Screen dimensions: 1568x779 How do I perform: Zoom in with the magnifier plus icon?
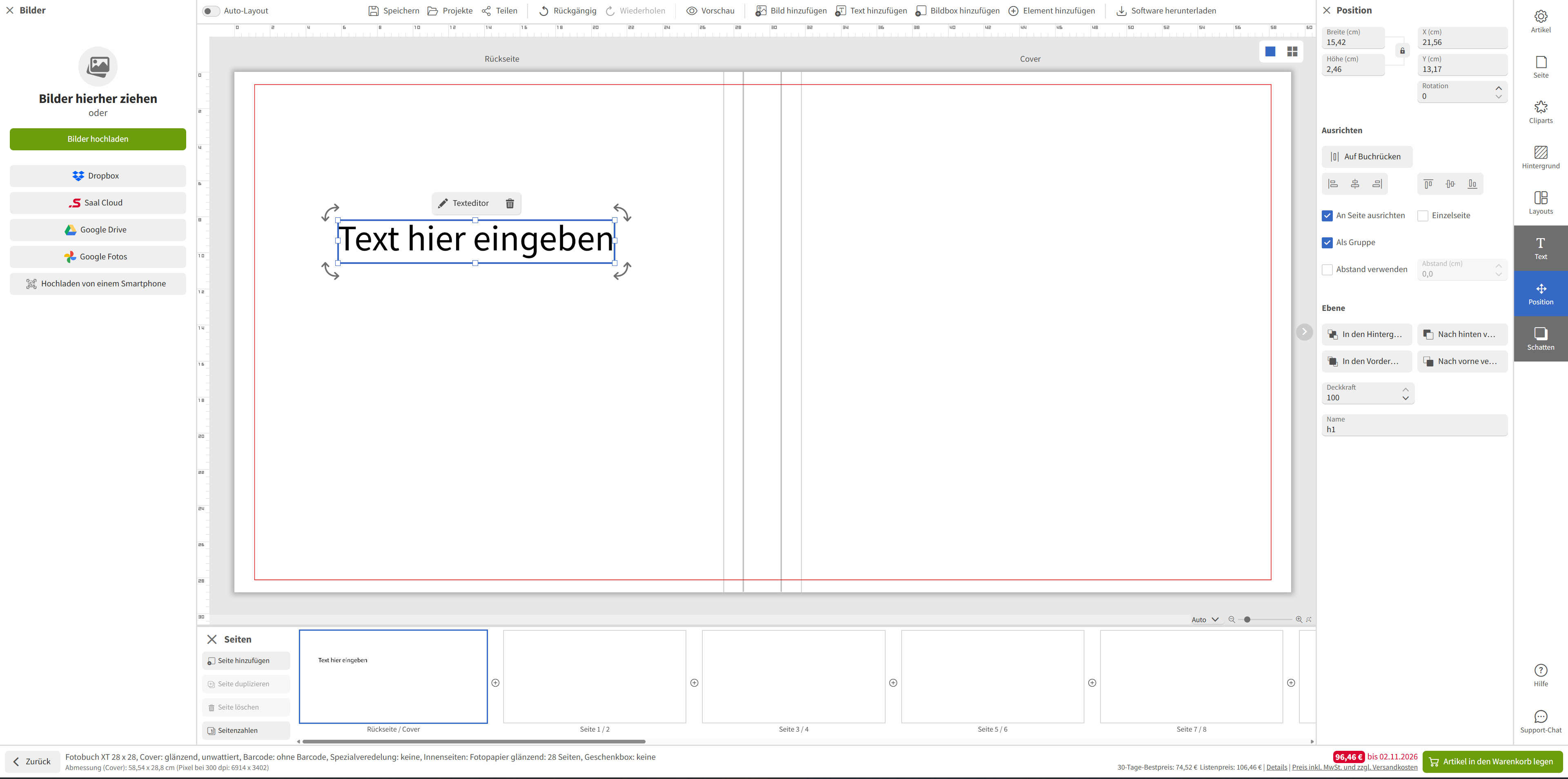[x=1299, y=619]
